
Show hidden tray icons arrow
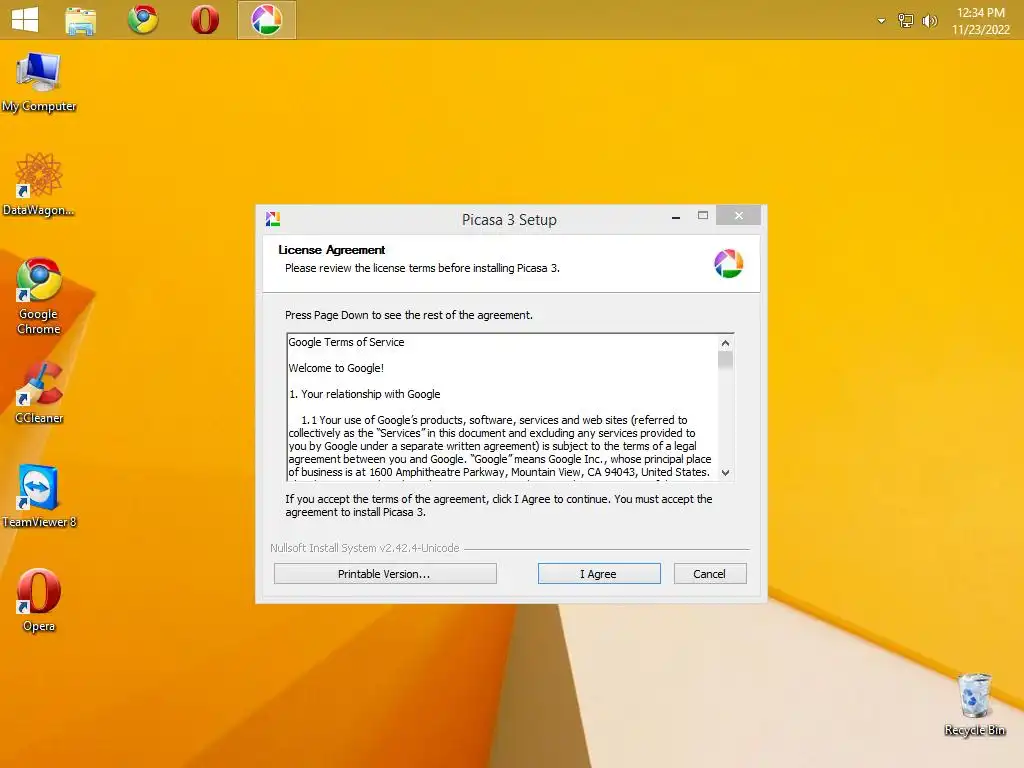pos(881,21)
